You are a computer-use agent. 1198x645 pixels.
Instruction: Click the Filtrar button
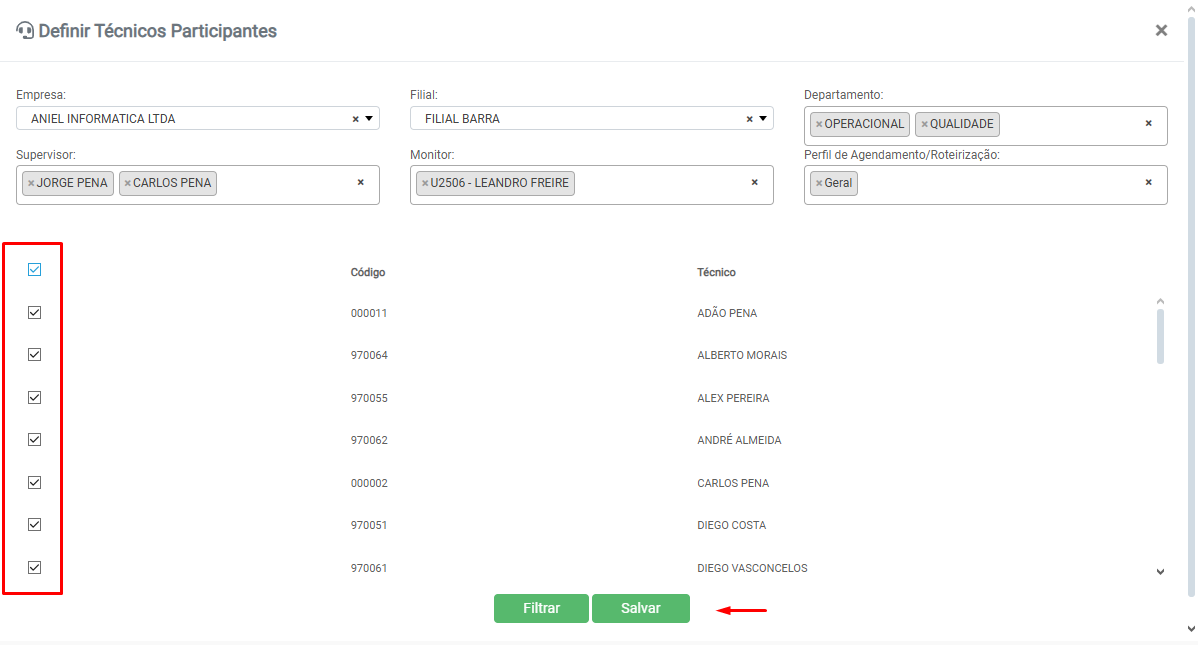541,608
